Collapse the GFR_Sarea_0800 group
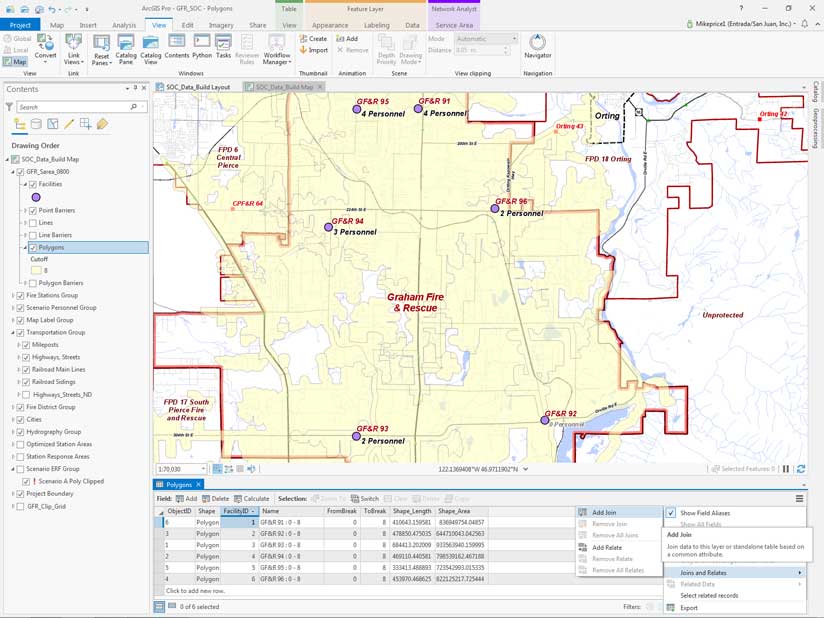Screen dimensions: 824x618 [x=13, y=172]
